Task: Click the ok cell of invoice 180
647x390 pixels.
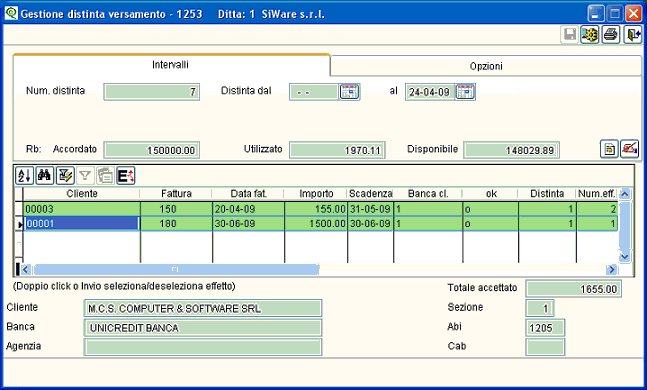Action: pyautogui.click(x=490, y=224)
